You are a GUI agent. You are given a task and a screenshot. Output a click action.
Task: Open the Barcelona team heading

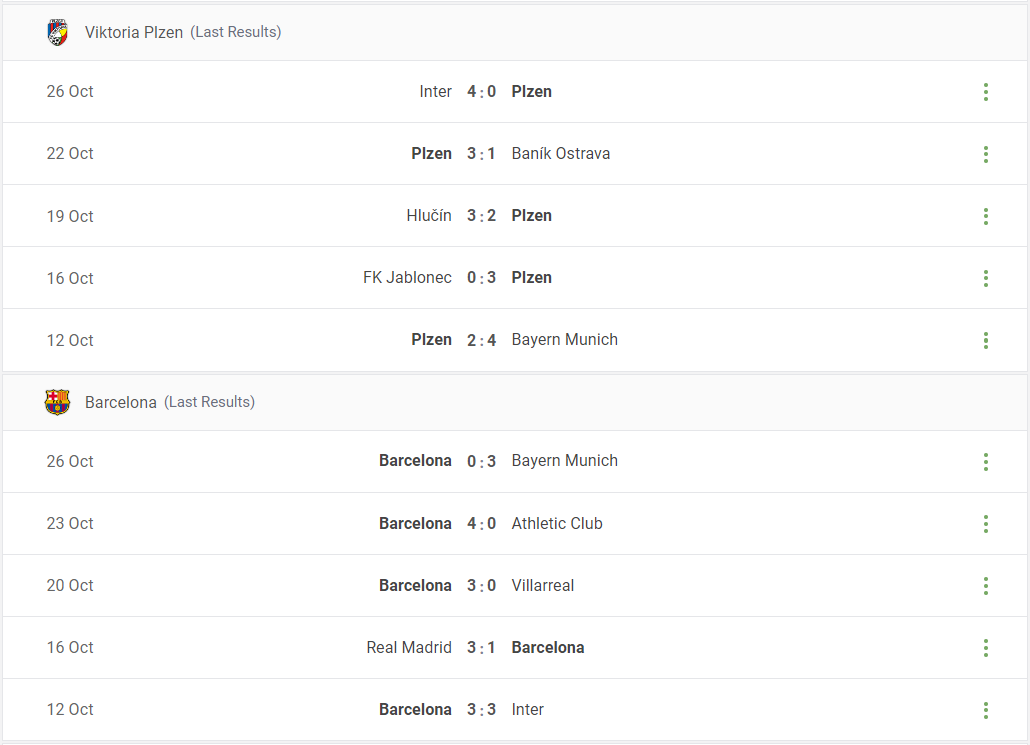(121, 402)
